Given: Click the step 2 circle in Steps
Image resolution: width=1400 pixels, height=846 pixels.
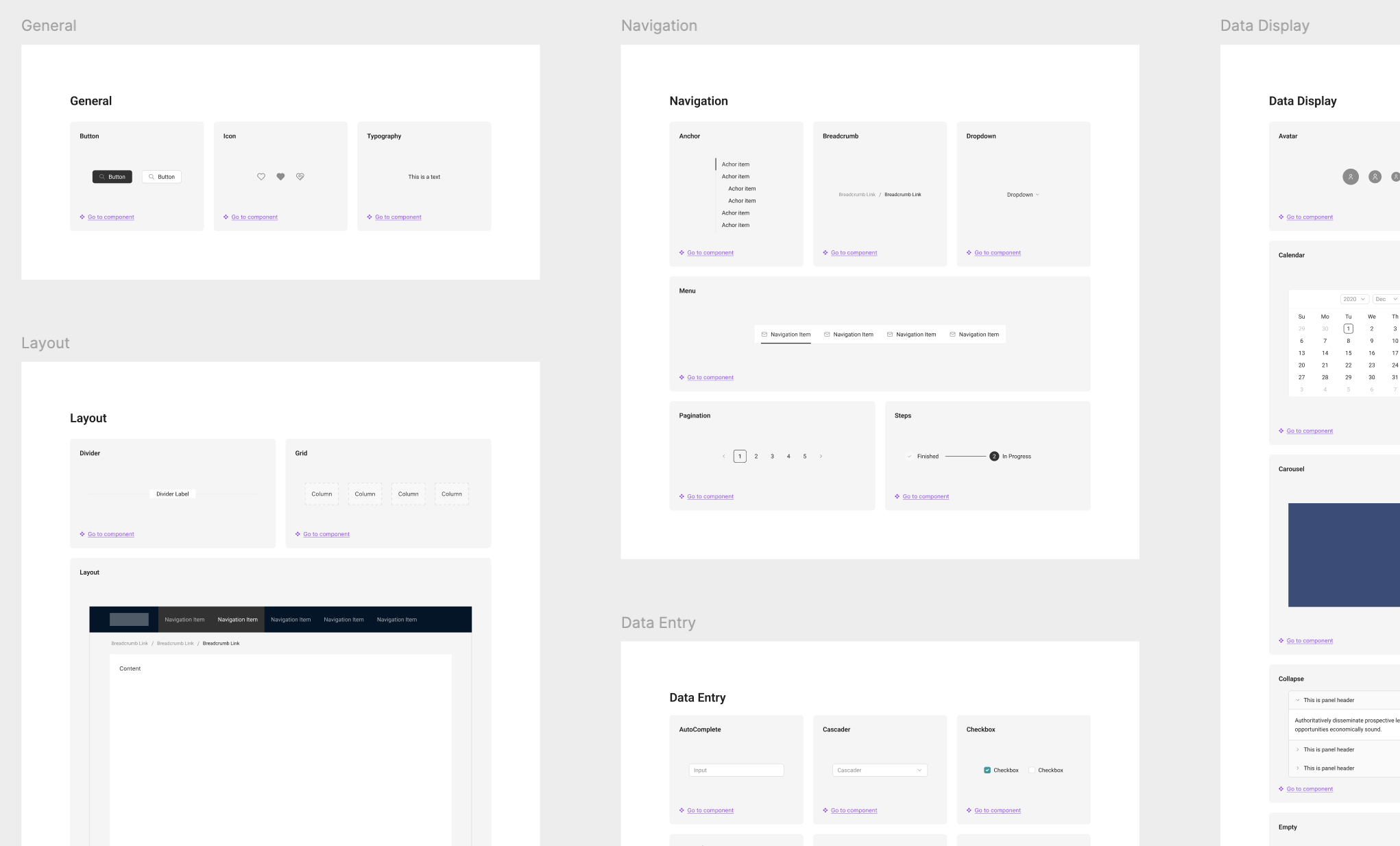Looking at the screenshot, I should click(994, 456).
